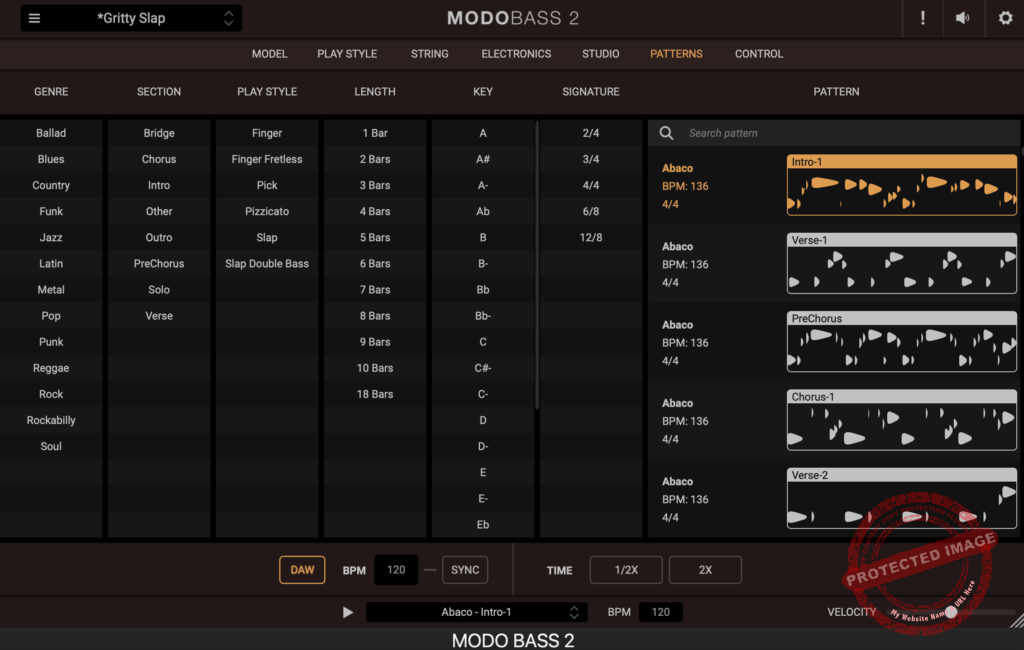This screenshot has height=650, width=1024.
Task: Choose the Funk genre
Action: 51,212
